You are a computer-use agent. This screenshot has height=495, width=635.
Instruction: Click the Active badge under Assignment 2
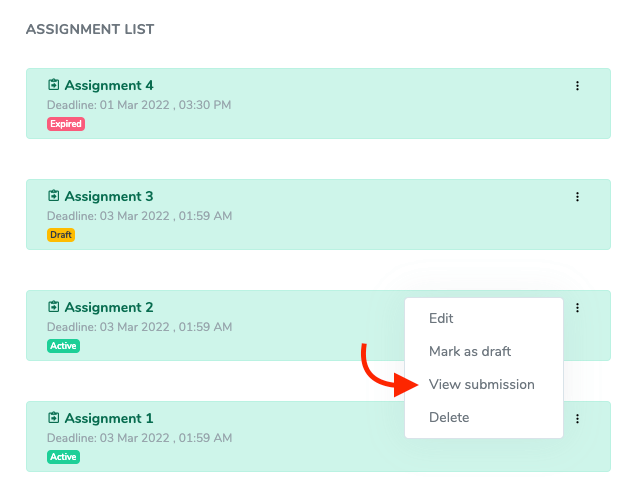tap(63, 346)
